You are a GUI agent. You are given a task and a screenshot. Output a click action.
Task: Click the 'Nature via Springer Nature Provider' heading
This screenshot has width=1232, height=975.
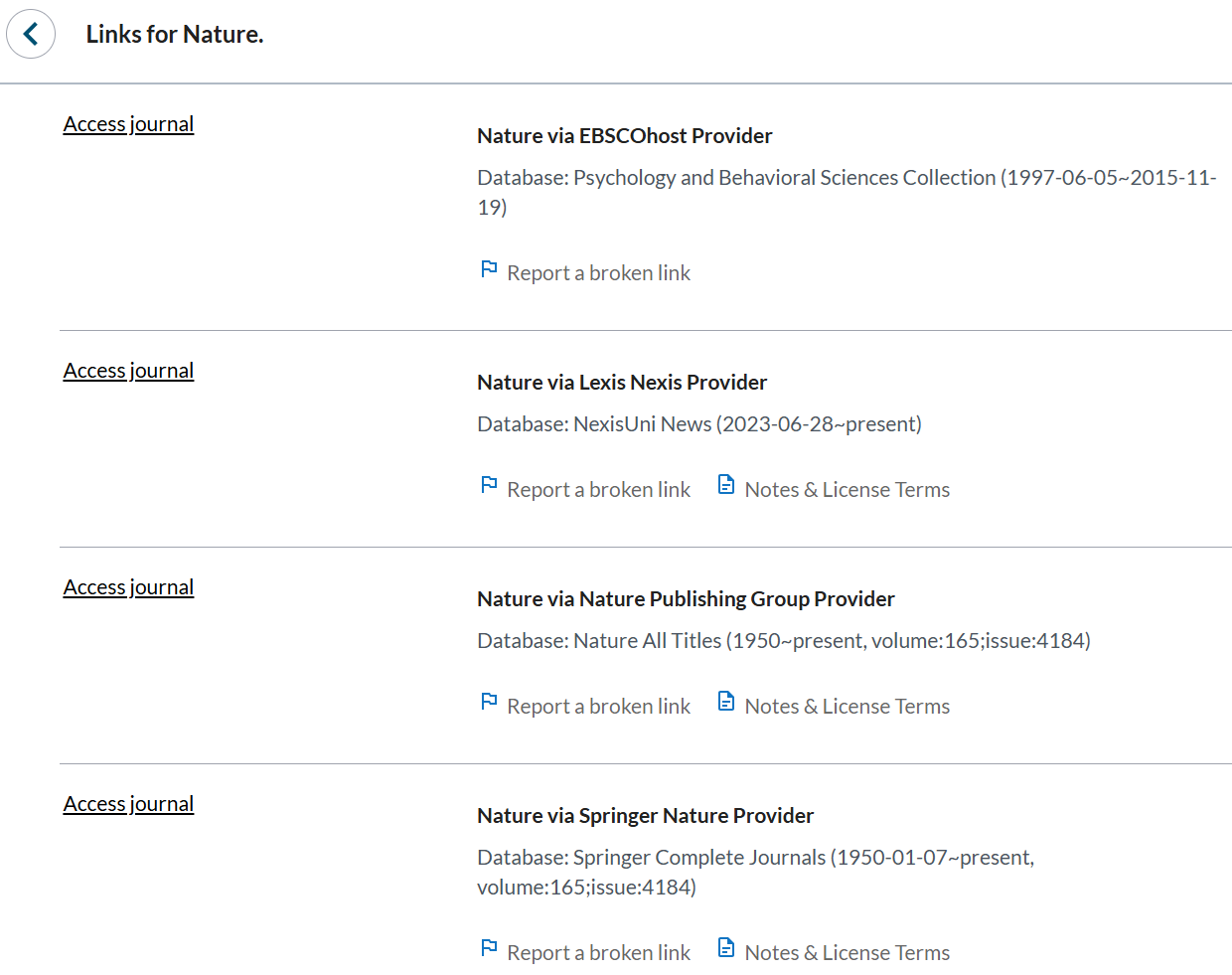click(x=645, y=816)
